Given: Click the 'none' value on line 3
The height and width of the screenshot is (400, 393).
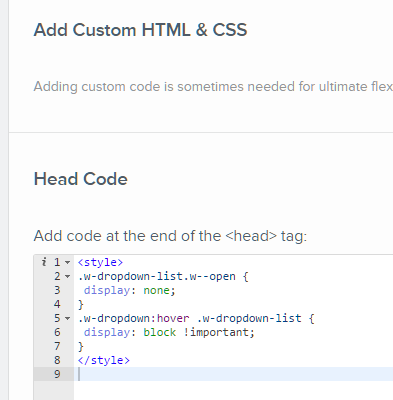Looking at the screenshot, I should [x=156, y=290].
